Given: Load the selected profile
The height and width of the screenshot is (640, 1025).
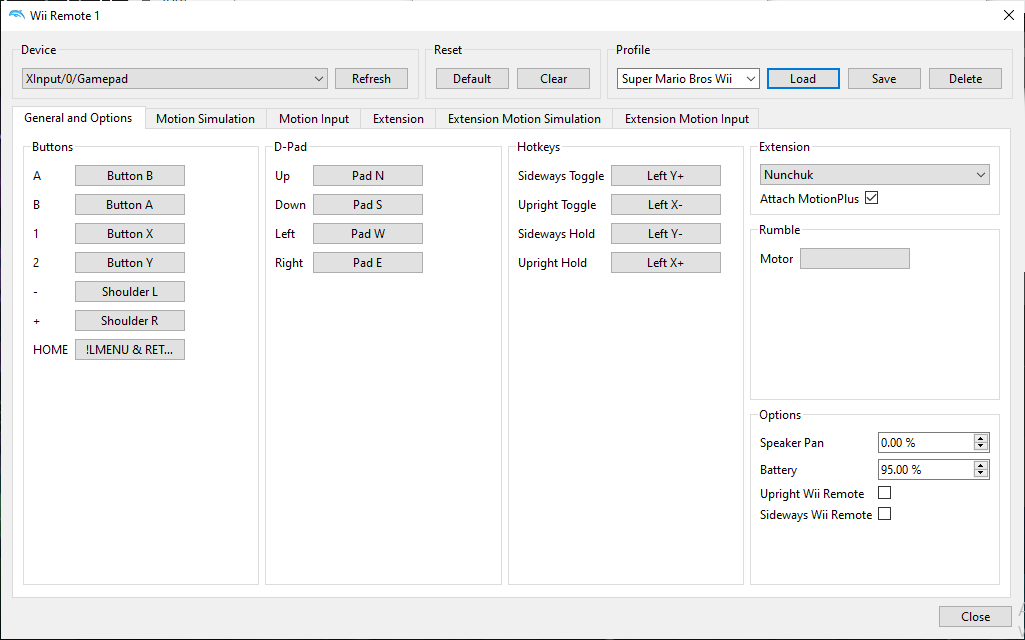Looking at the screenshot, I should (x=803, y=78).
